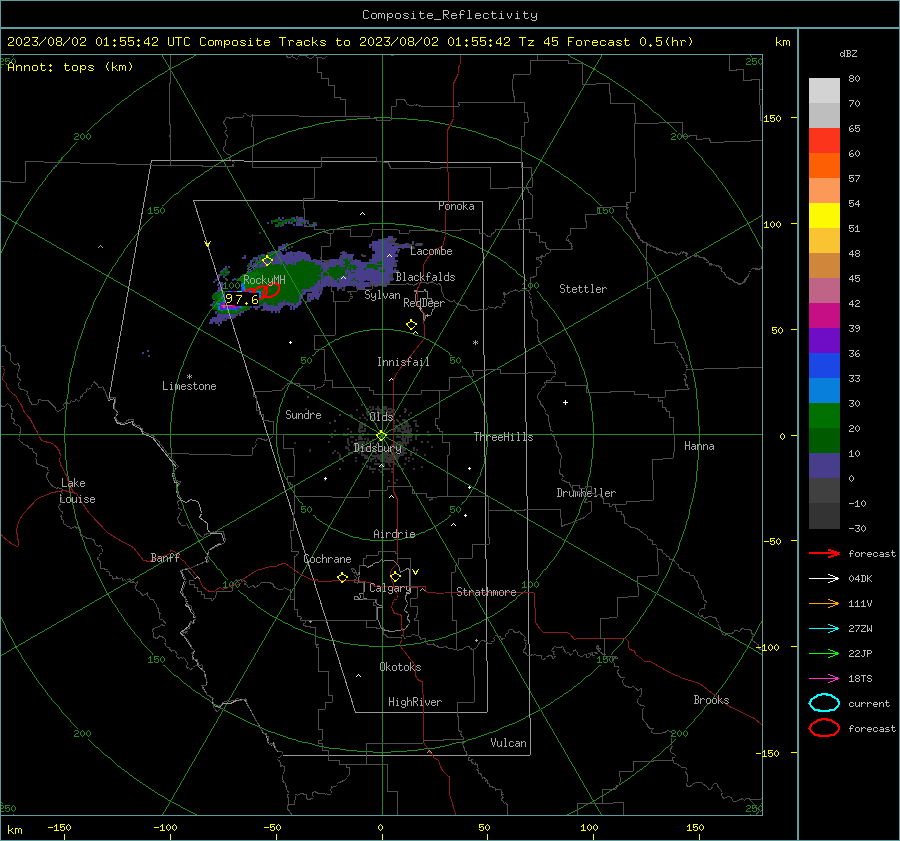Click the asterisk marker above Limestone

coord(189,377)
